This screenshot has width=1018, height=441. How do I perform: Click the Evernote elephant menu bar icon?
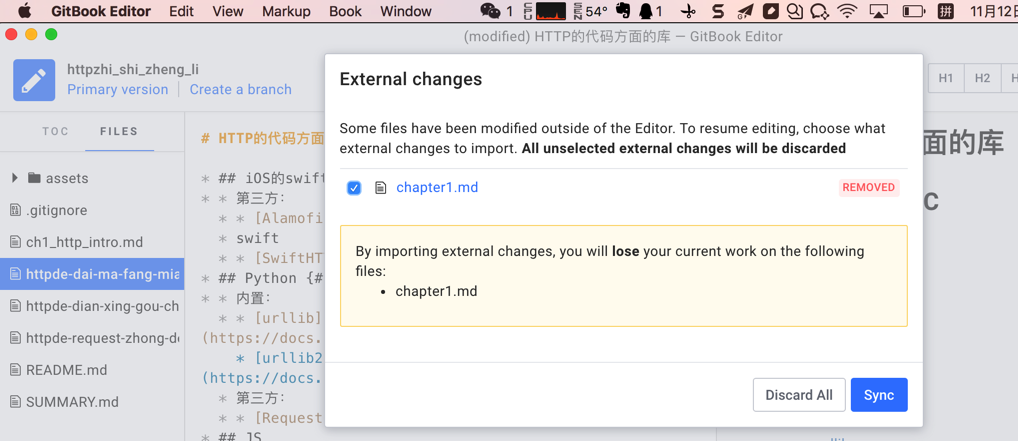(x=623, y=12)
